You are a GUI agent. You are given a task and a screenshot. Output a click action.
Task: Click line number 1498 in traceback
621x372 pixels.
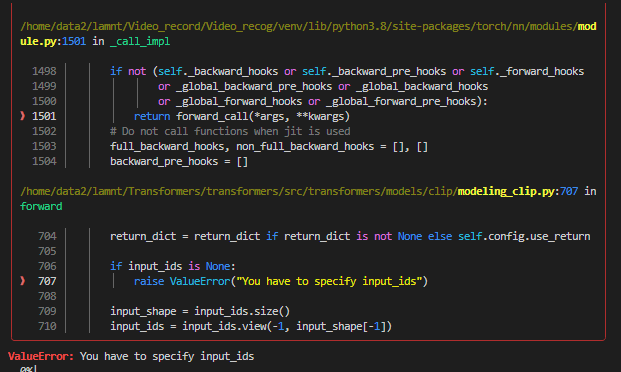pyautogui.click(x=44, y=71)
